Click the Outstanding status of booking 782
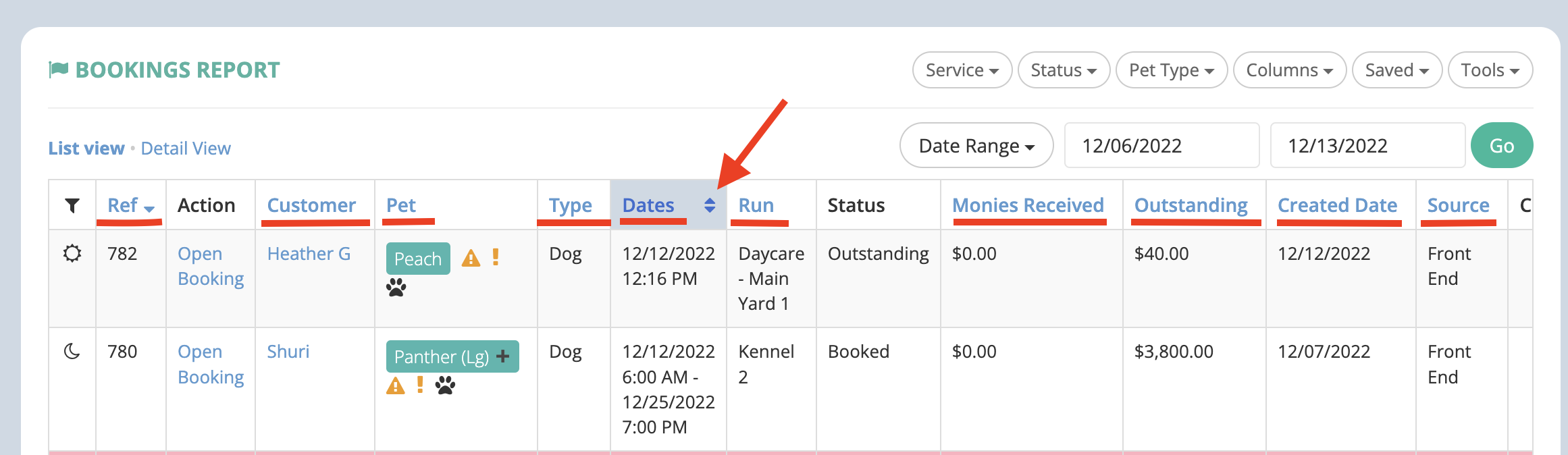This screenshot has width=1568, height=455. pyautogui.click(x=879, y=254)
